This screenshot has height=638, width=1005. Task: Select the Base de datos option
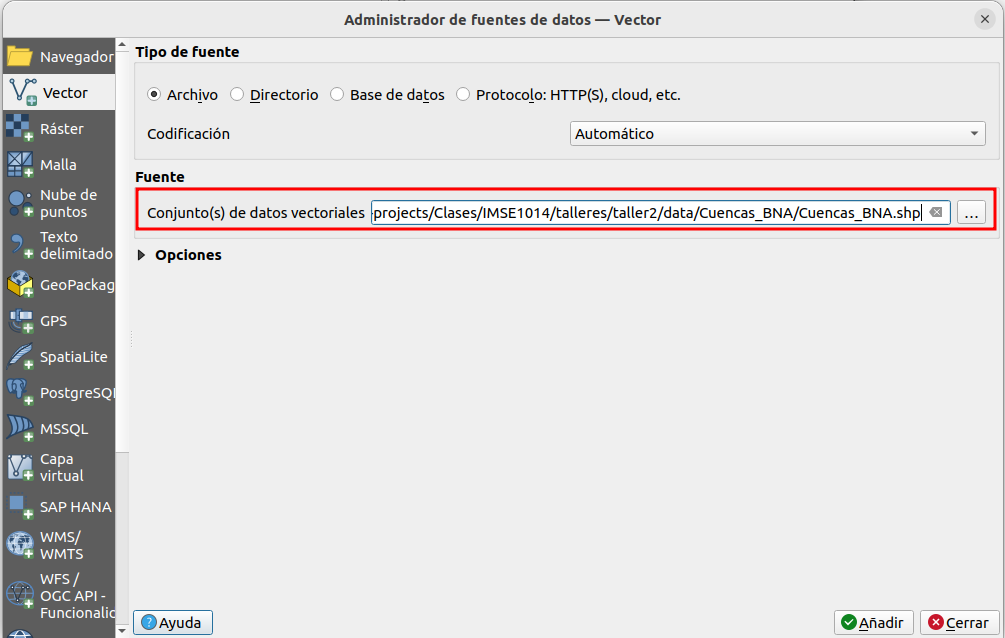337,95
